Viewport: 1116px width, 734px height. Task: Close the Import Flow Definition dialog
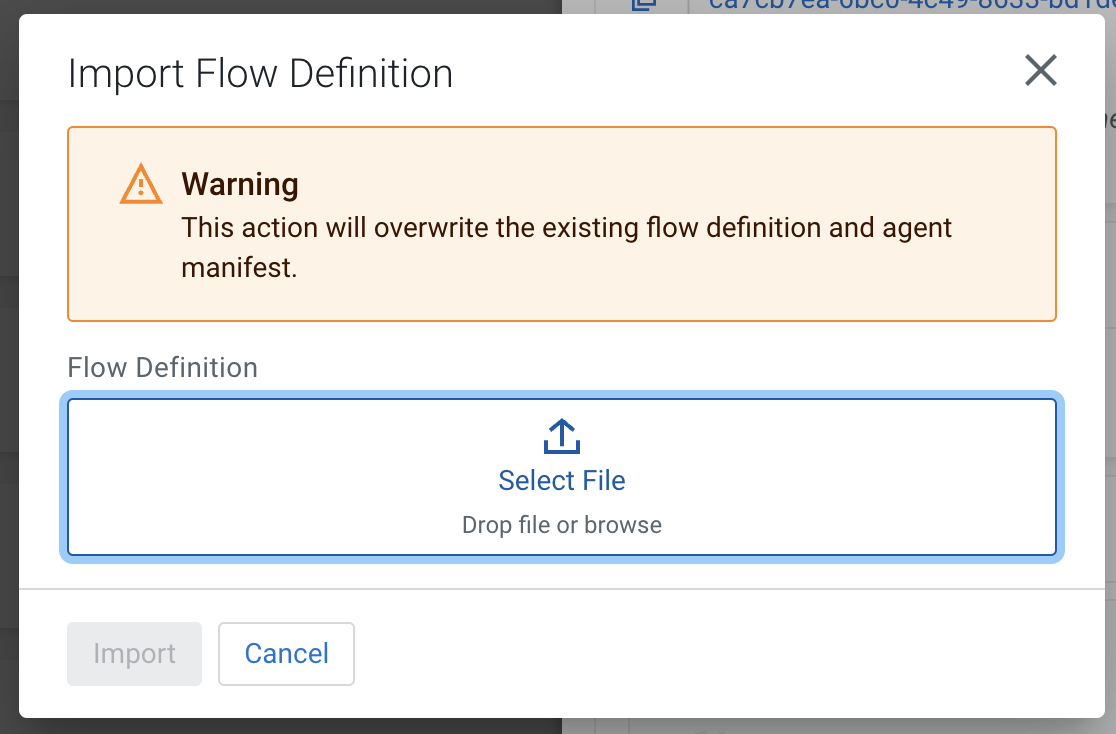[1040, 71]
